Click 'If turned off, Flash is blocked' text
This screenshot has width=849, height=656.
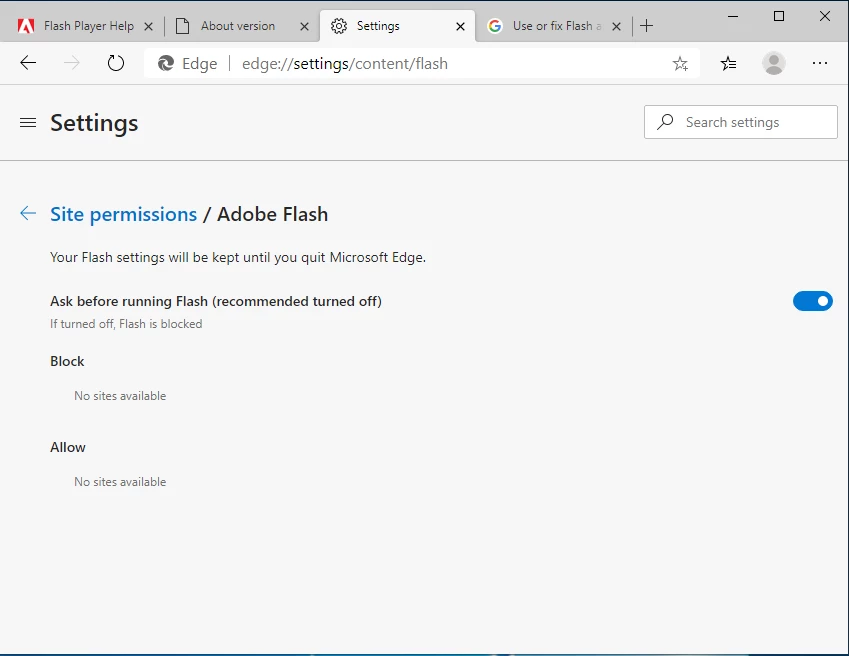pyautogui.click(x=126, y=324)
